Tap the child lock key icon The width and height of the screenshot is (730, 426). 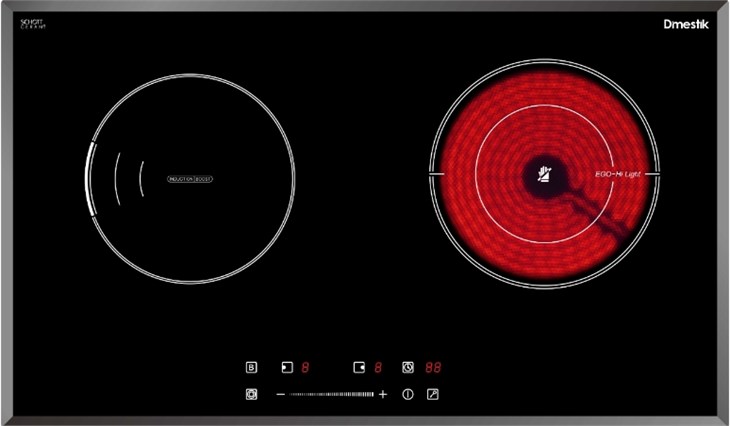coord(433,394)
